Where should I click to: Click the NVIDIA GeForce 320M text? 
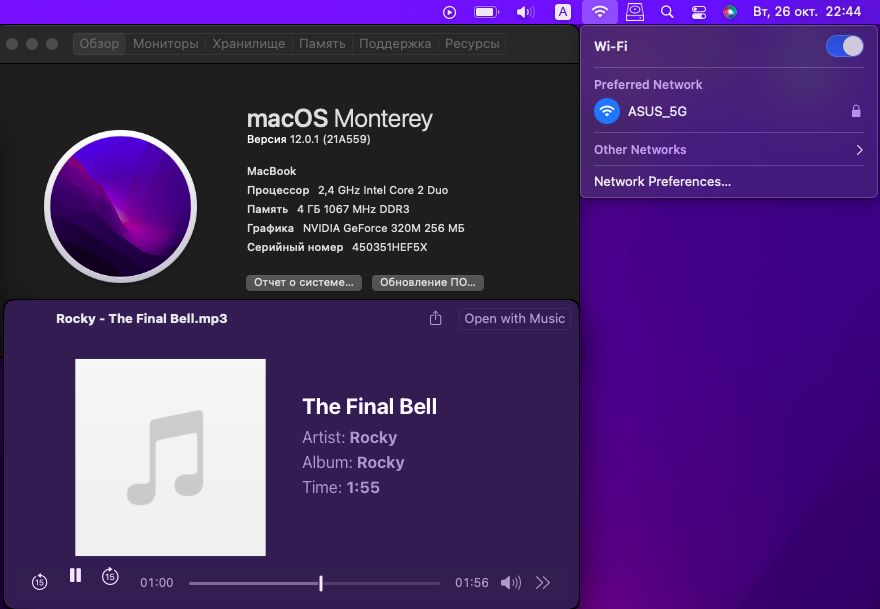(x=383, y=228)
